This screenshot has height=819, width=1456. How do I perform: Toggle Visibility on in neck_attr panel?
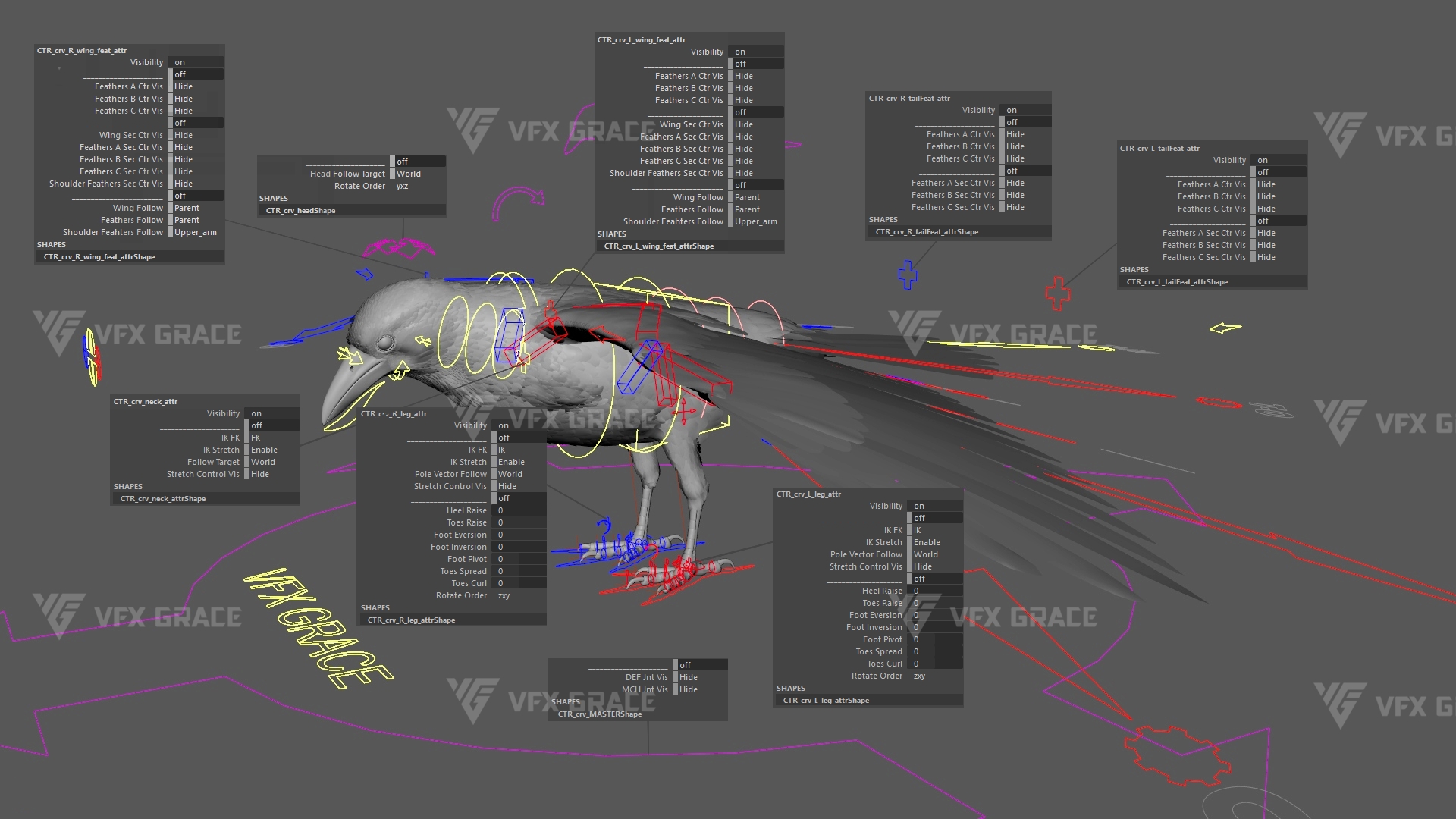pos(273,413)
